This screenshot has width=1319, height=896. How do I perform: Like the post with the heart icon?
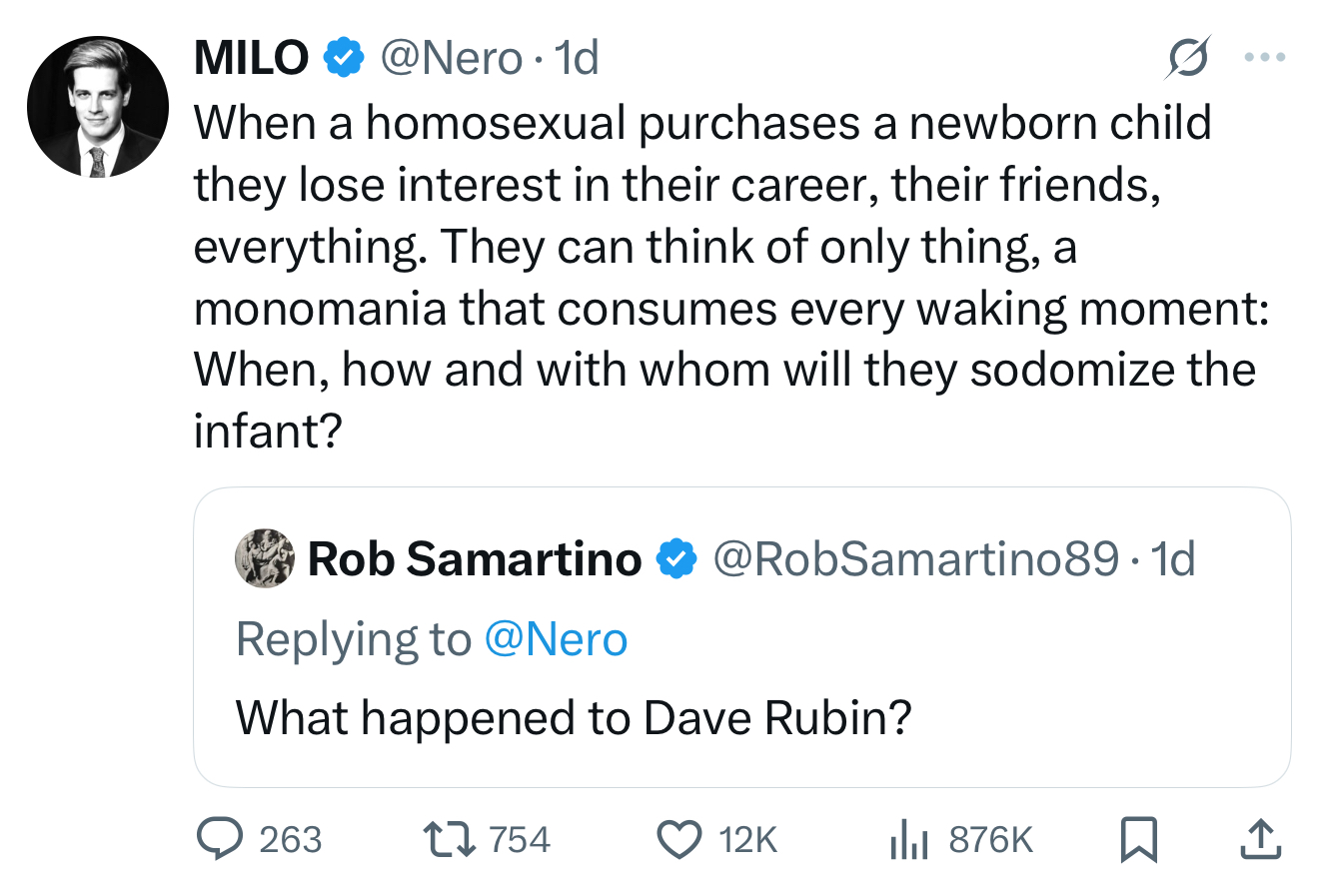678,839
